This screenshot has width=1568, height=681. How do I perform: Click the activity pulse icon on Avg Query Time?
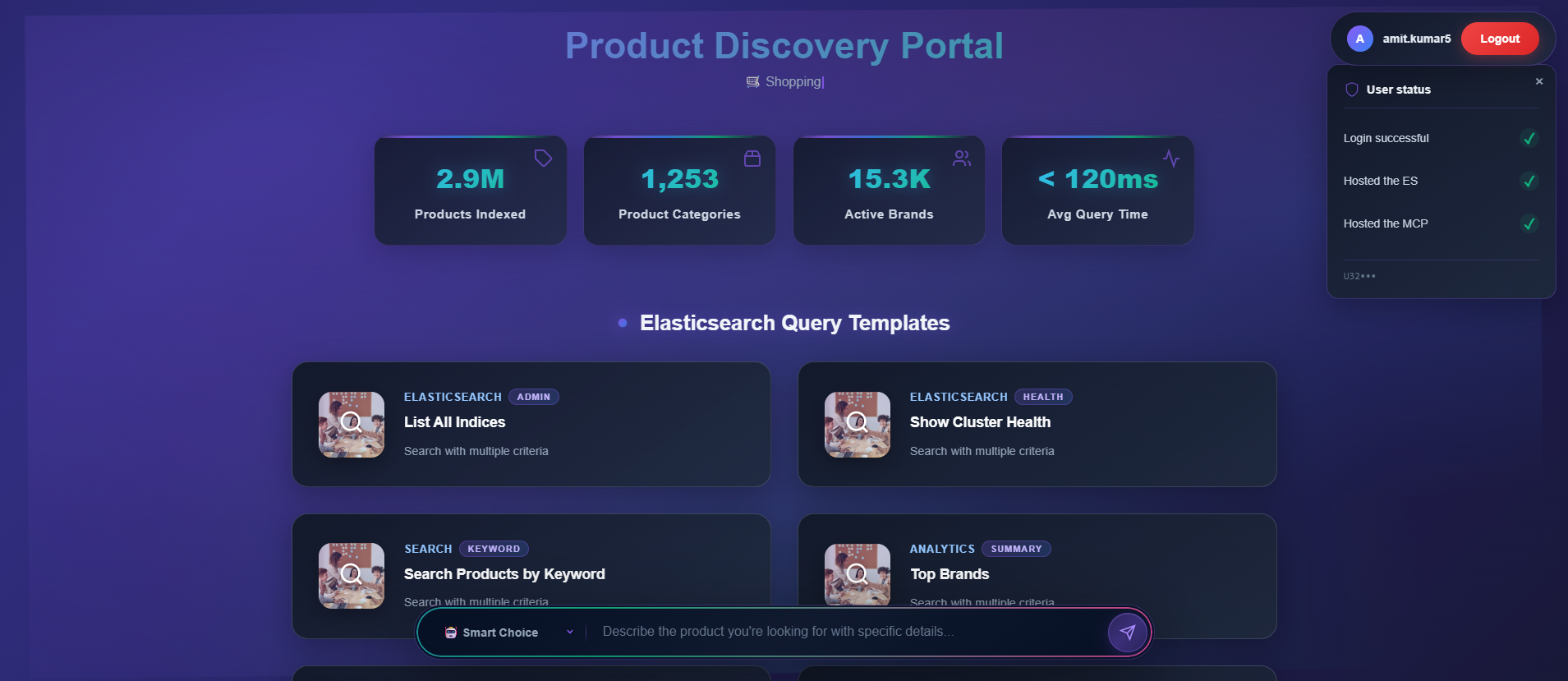(1171, 158)
